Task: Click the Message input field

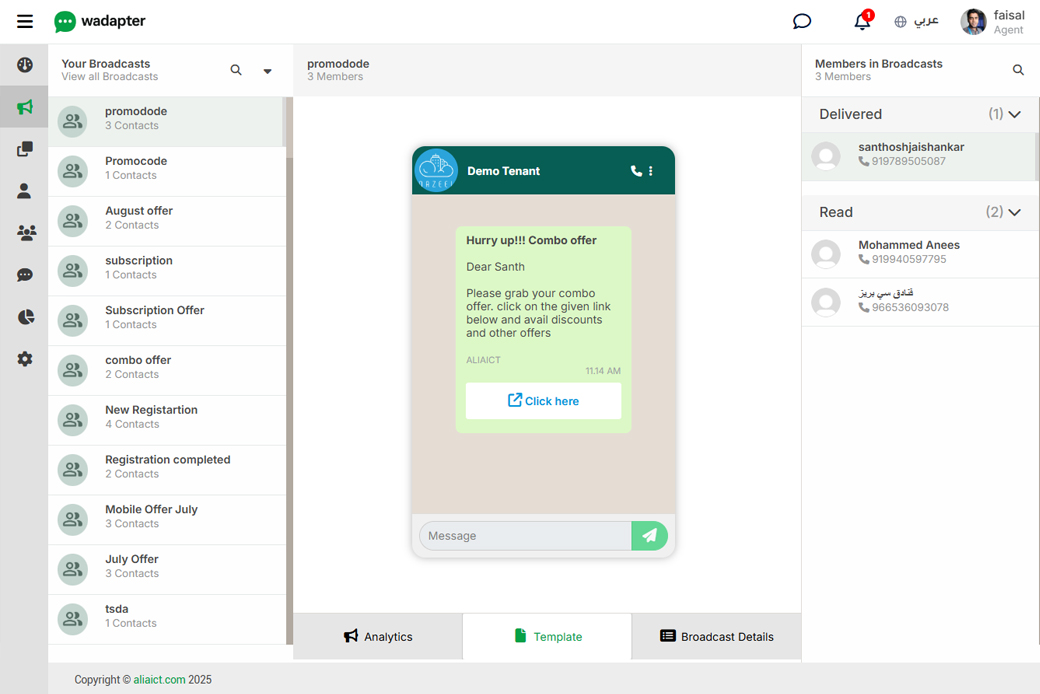Action: pos(525,536)
